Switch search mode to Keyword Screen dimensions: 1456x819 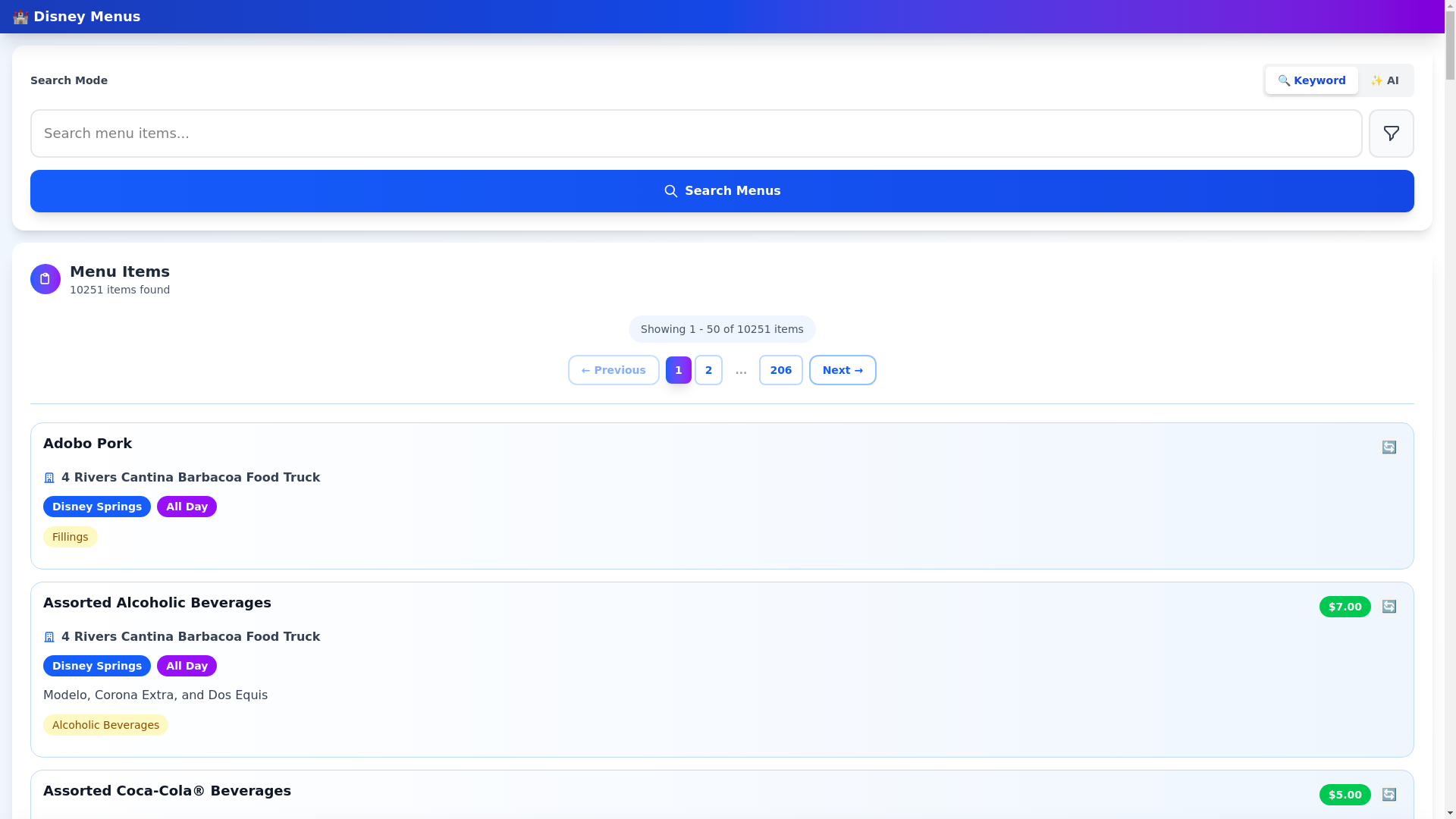pyautogui.click(x=1311, y=80)
